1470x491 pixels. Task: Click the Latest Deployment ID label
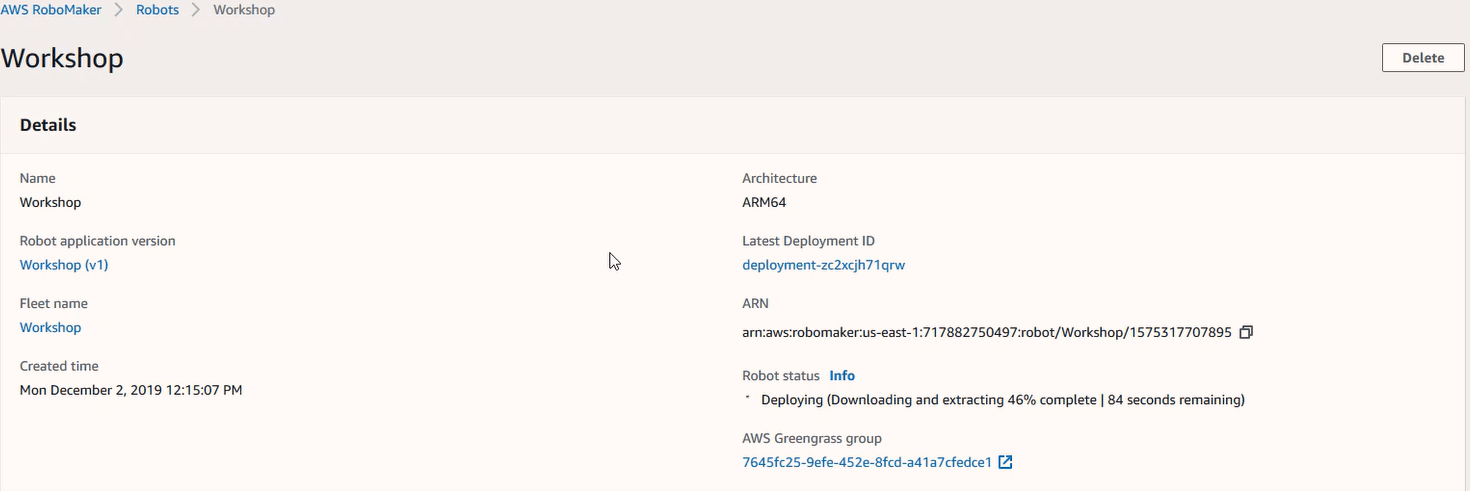pyautogui.click(x=809, y=241)
